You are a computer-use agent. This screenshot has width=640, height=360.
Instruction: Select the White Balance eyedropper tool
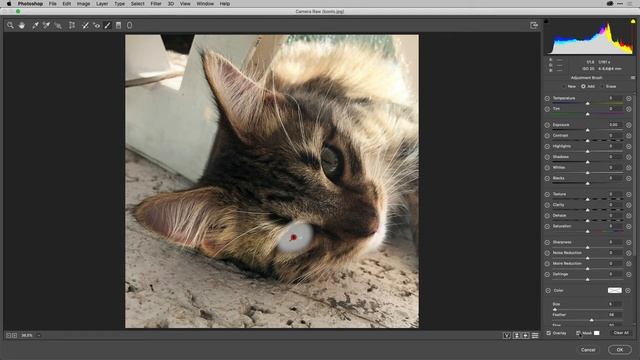pyautogui.click(x=35, y=25)
